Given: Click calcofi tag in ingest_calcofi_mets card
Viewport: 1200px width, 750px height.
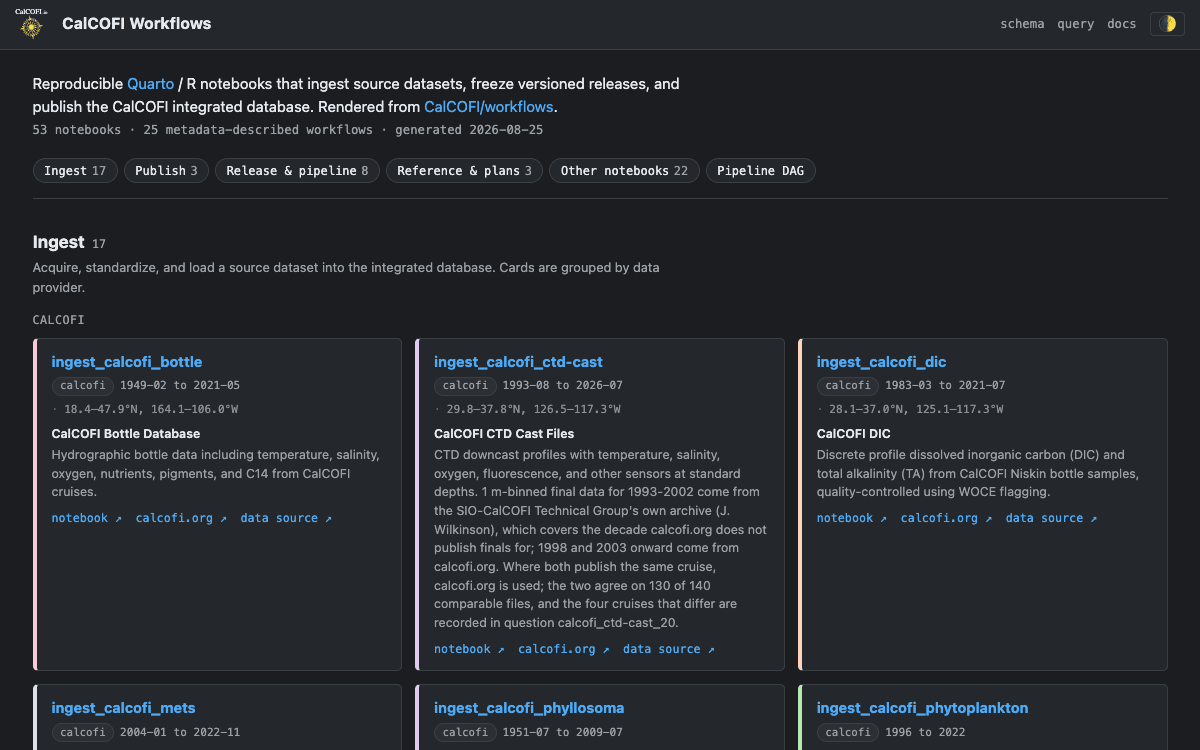Looking at the screenshot, I should click(83, 732).
